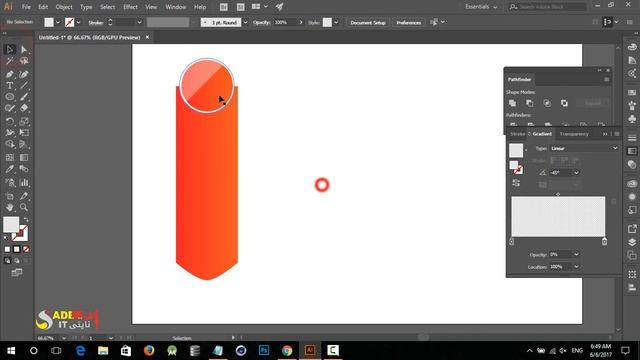Click the Search Adobe Stock field
The image size is (640, 360).
pos(548,7)
